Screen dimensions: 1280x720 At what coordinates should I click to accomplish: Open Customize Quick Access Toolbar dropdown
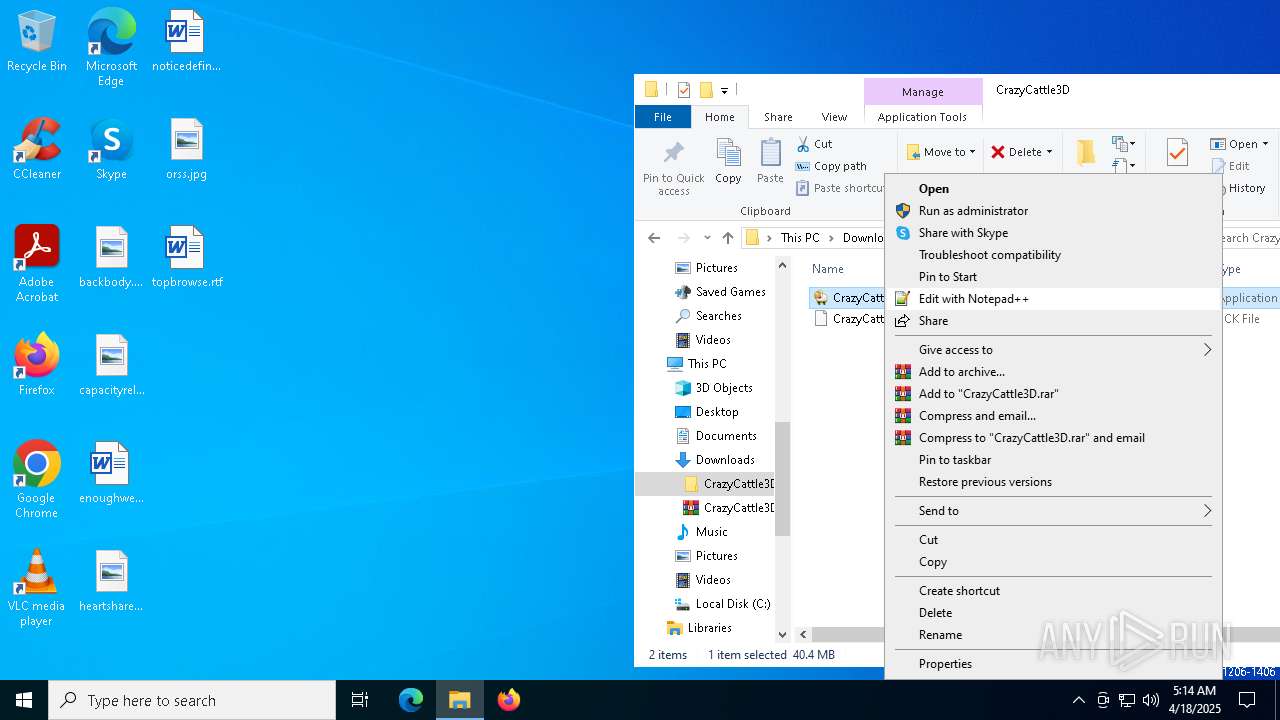[724, 90]
